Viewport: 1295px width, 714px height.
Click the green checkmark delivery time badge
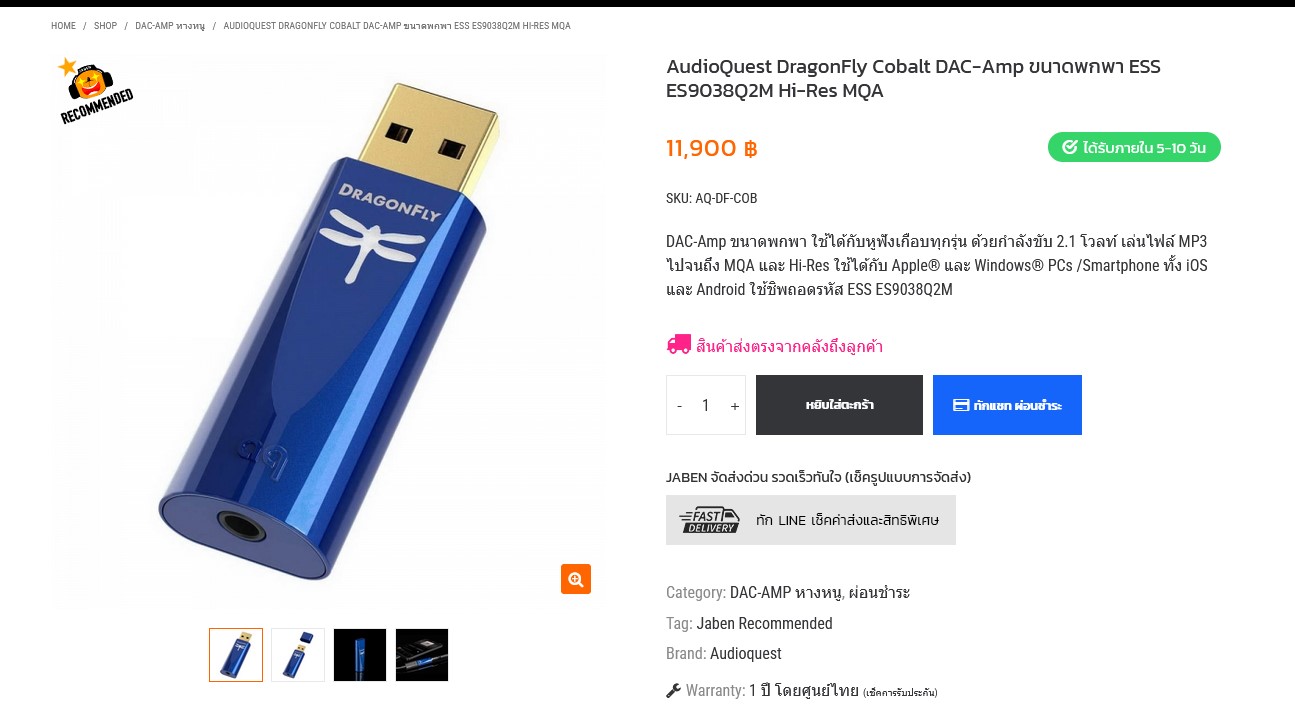click(x=1134, y=147)
